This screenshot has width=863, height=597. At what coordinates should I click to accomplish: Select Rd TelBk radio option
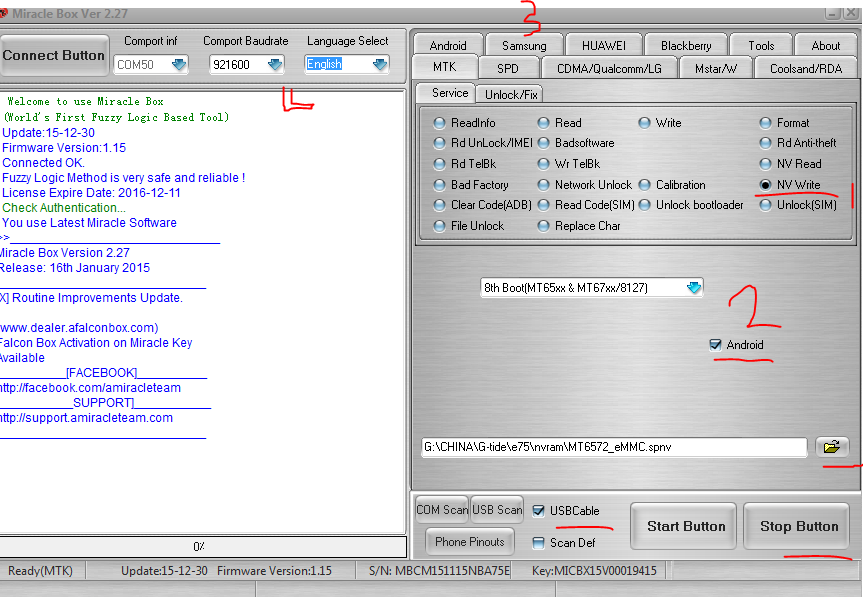(465, 164)
